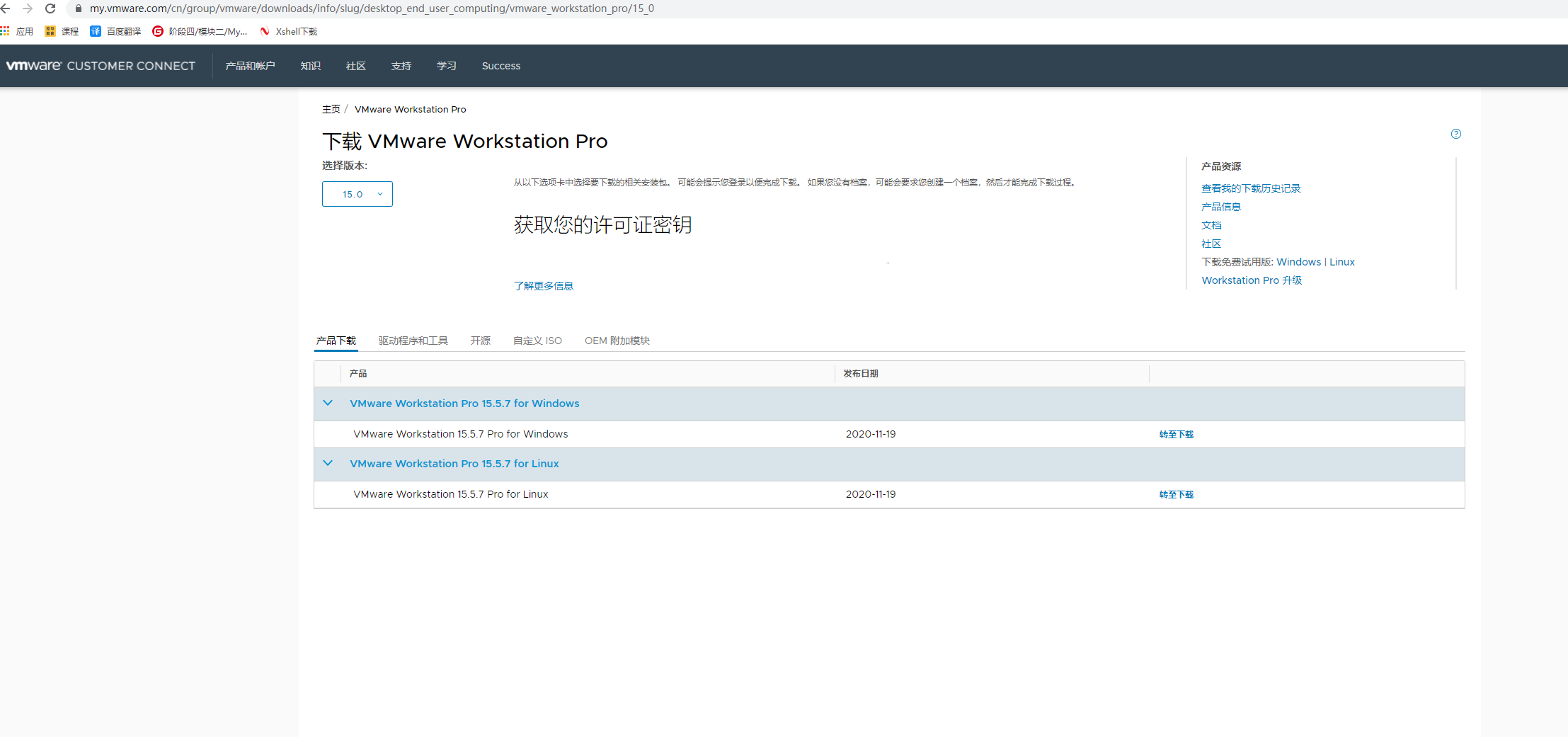1568x737 pixels.
Task: Click the padlock site security icon
Action: tap(78, 8)
